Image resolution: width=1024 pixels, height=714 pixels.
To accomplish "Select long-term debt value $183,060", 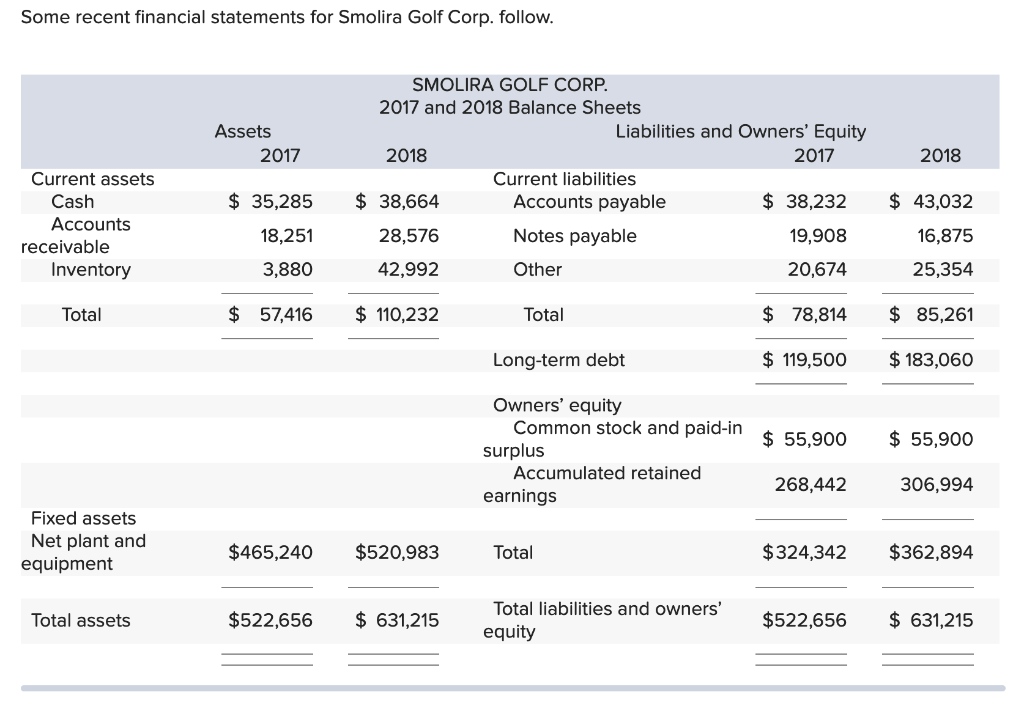I will [x=931, y=360].
